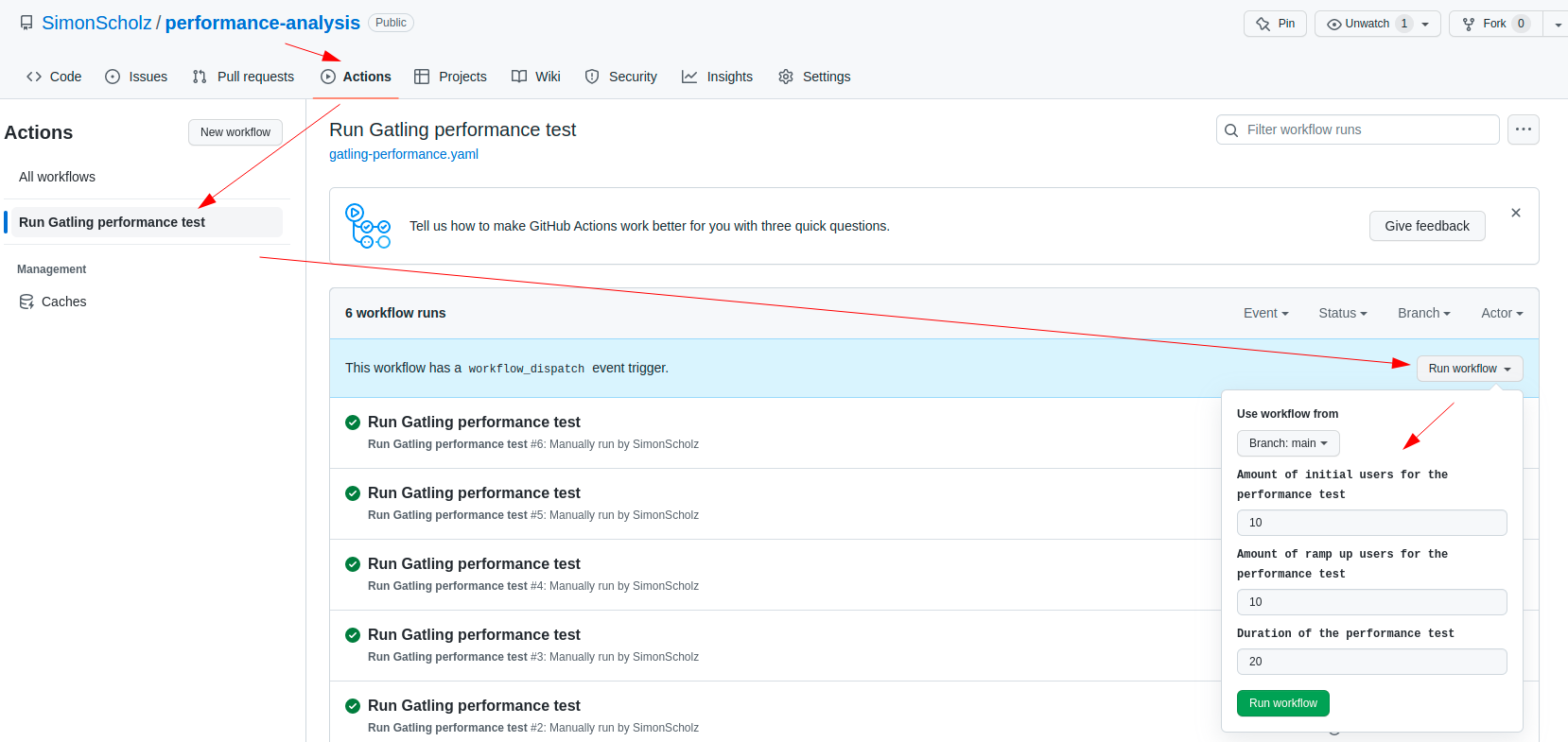This screenshot has height=742, width=1568.
Task: Click the repository icon beside SimonScholz
Action: 26,23
